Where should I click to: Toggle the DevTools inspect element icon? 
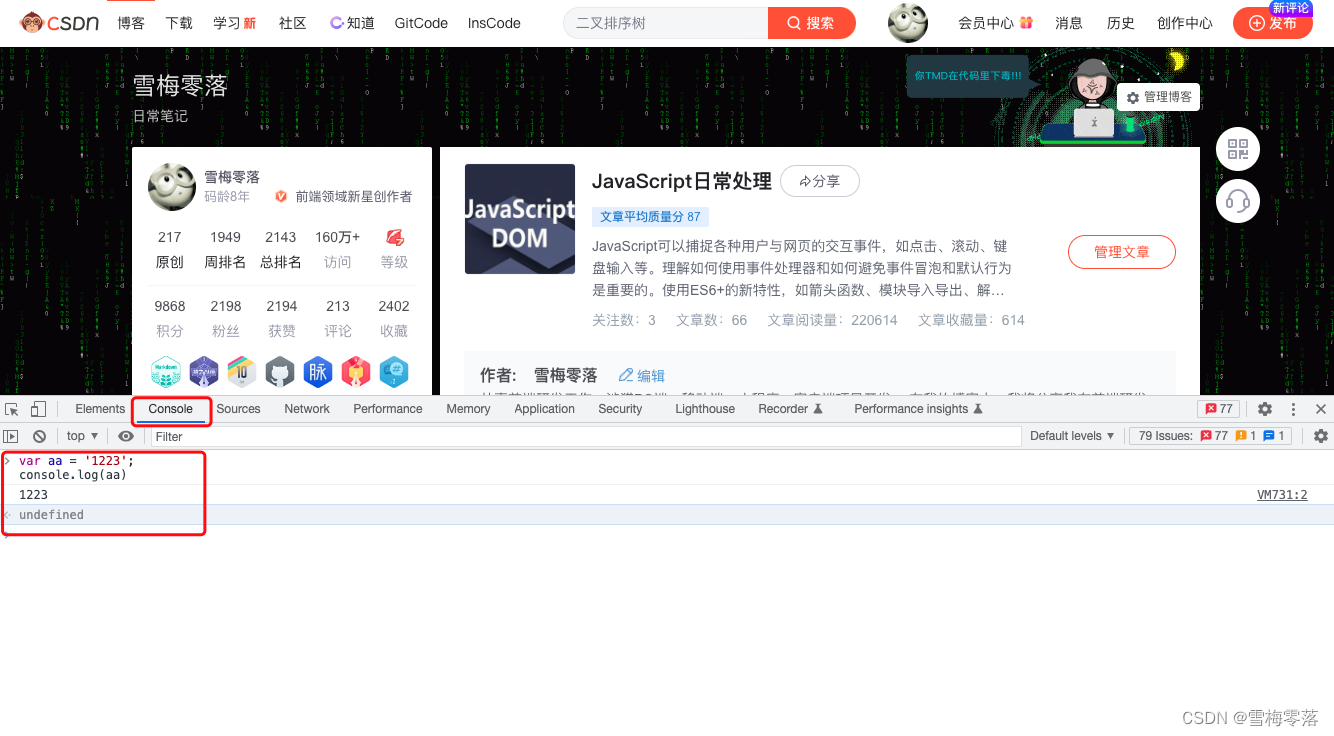pos(12,409)
